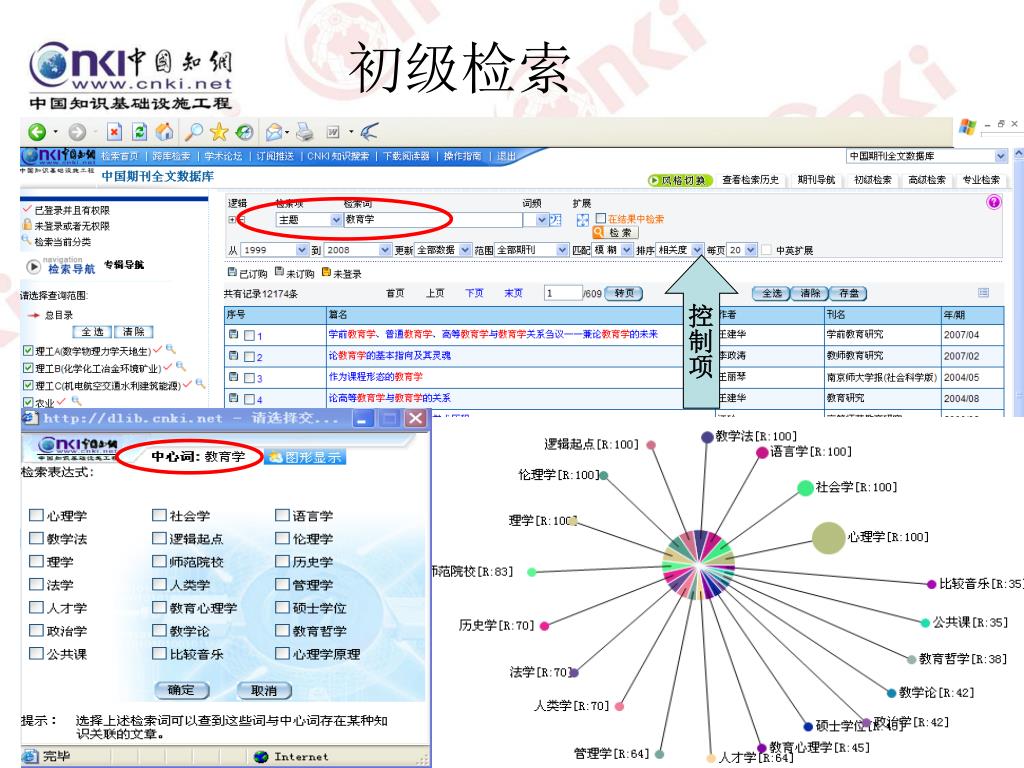Click the browser Back arrow icon
Viewport: 1024px width, 768px height.
pos(37,133)
